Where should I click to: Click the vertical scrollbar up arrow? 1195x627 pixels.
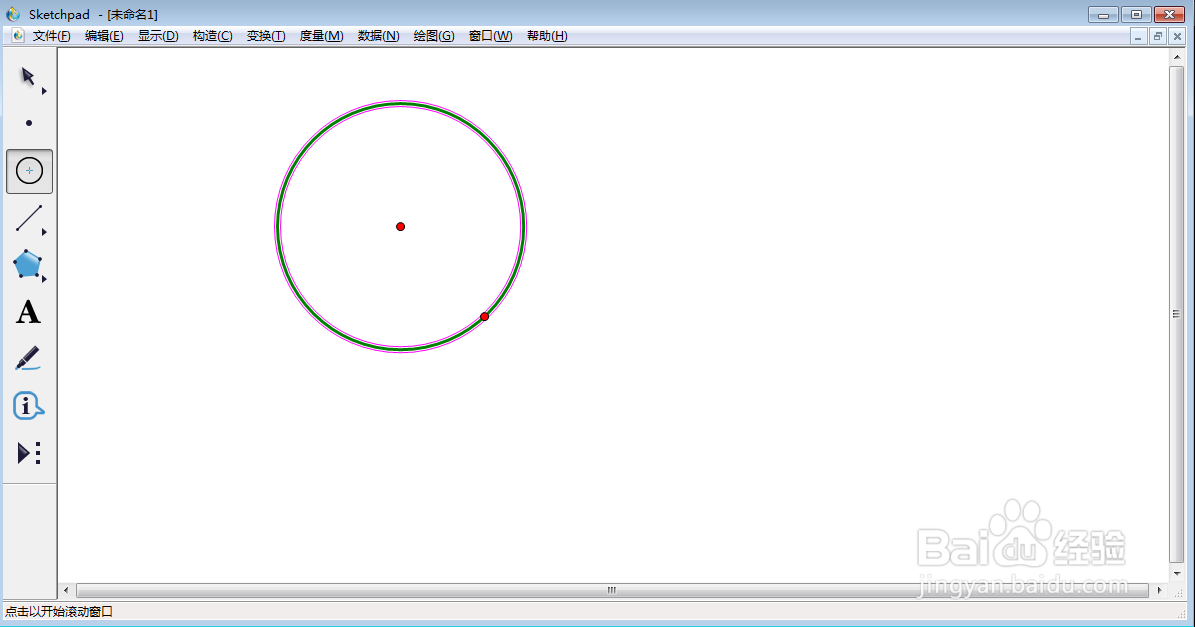(x=1177, y=56)
